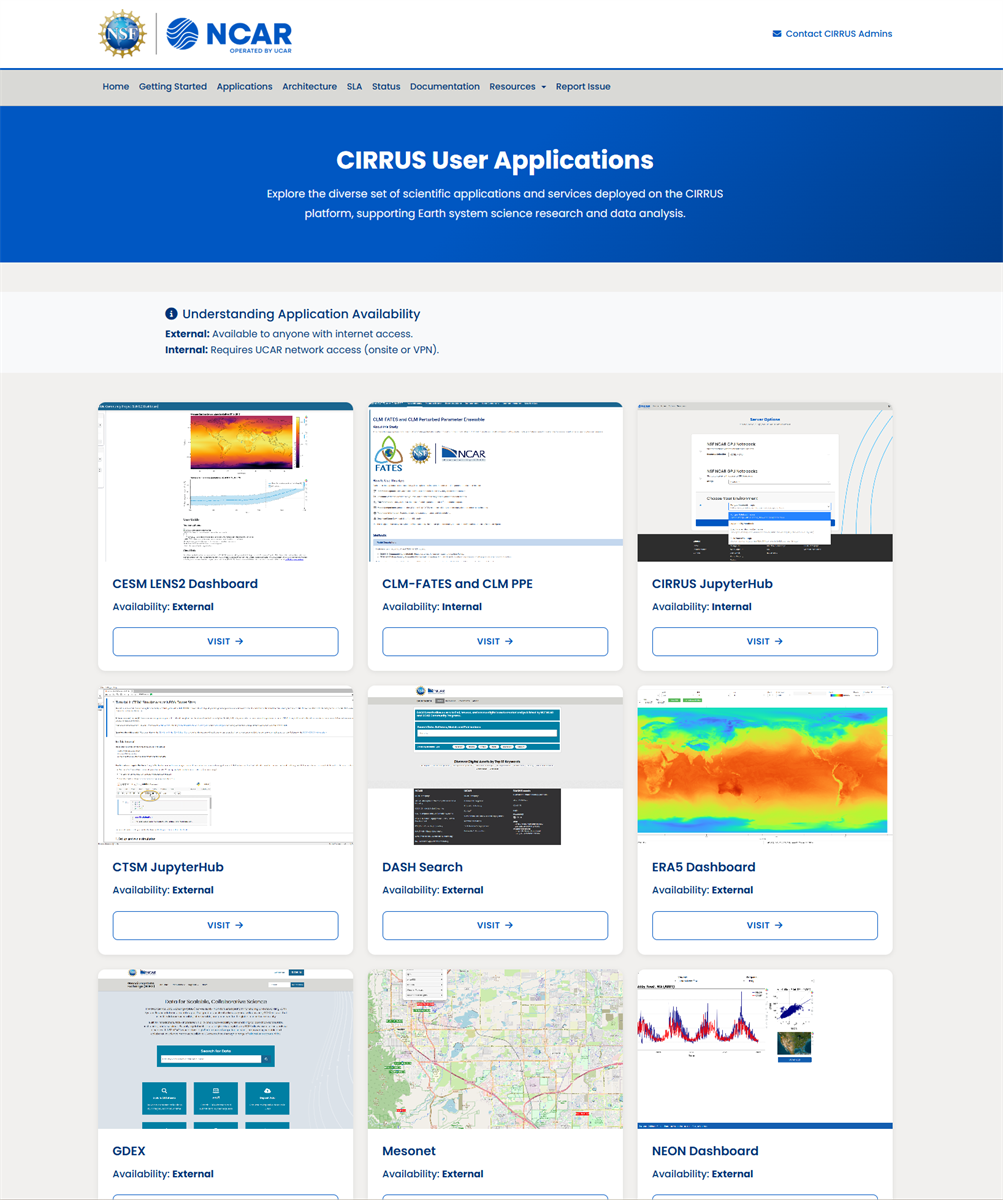
Task: Click VISIT under CIRRUS JupyterHub
Action: tap(764, 641)
